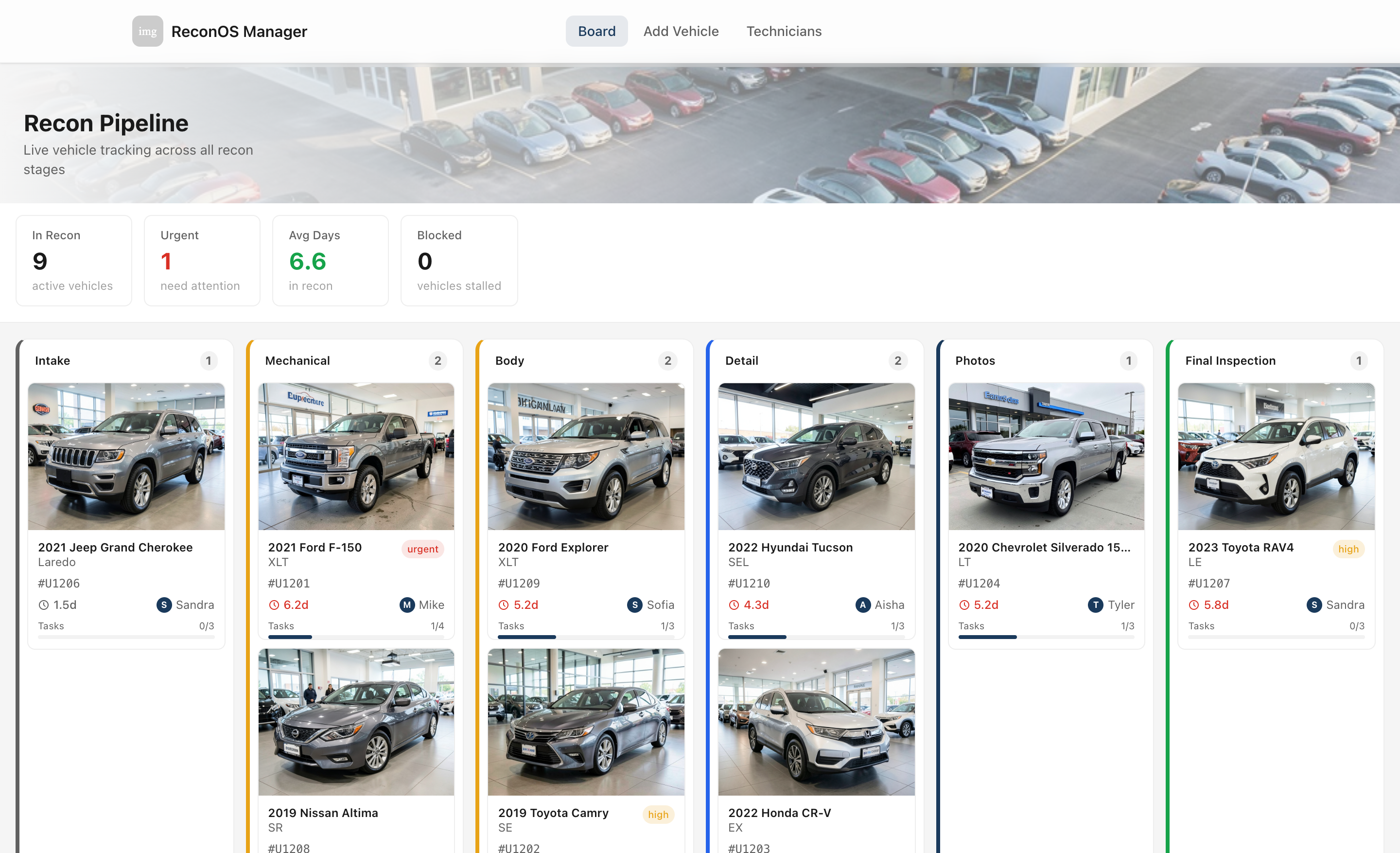This screenshot has height=853, width=1400.
Task: Click the Body column count badge
Action: [x=667, y=361]
